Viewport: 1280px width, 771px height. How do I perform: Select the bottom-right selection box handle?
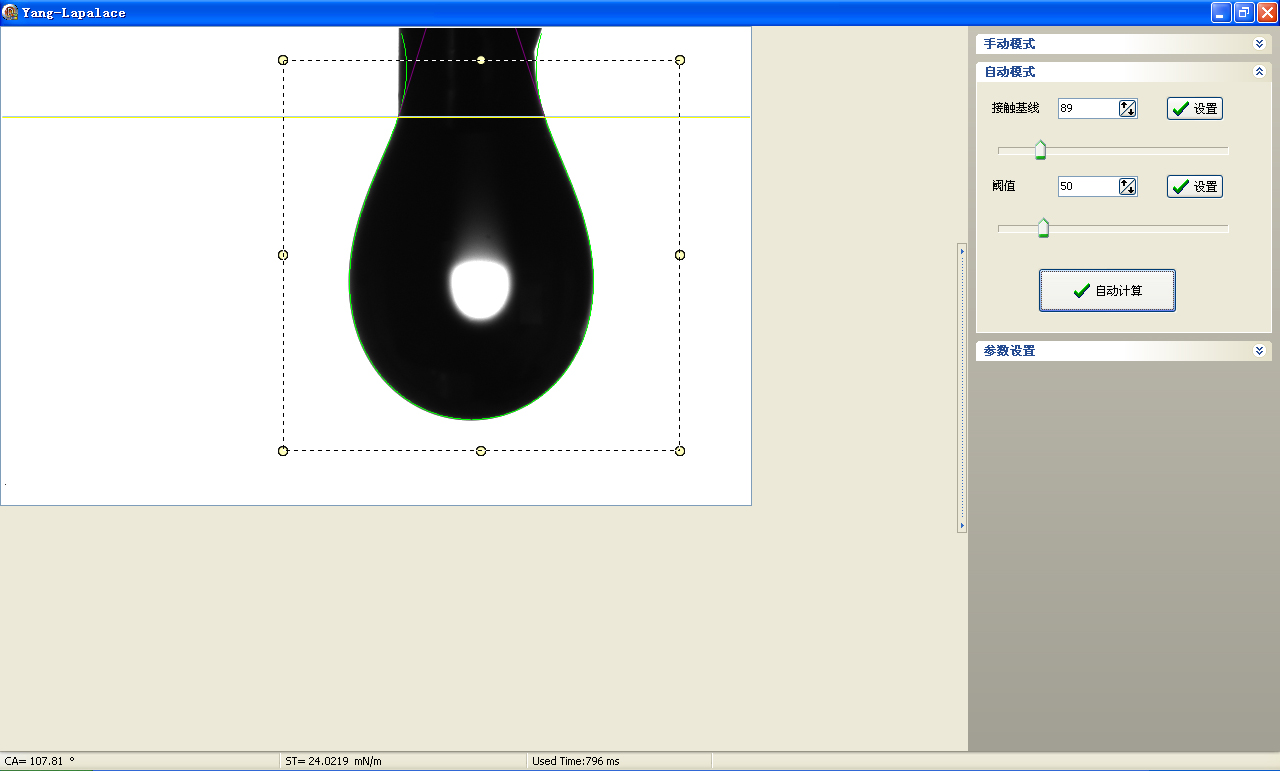(680, 451)
